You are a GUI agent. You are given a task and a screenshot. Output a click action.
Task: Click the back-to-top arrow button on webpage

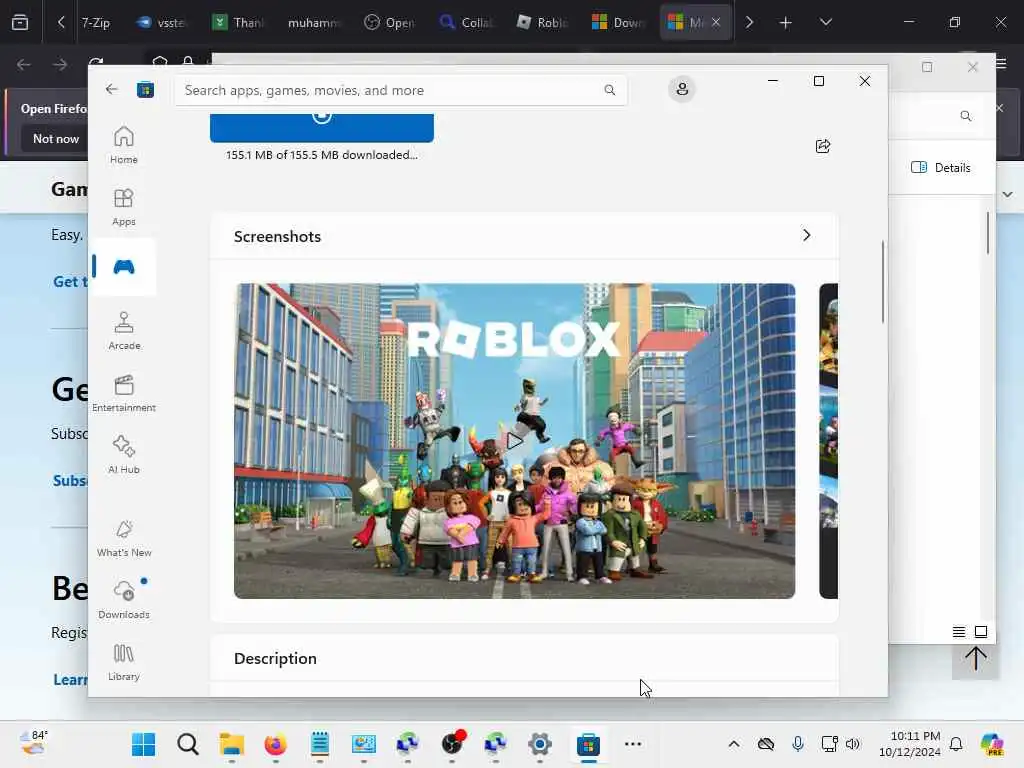tap(976, 659)
